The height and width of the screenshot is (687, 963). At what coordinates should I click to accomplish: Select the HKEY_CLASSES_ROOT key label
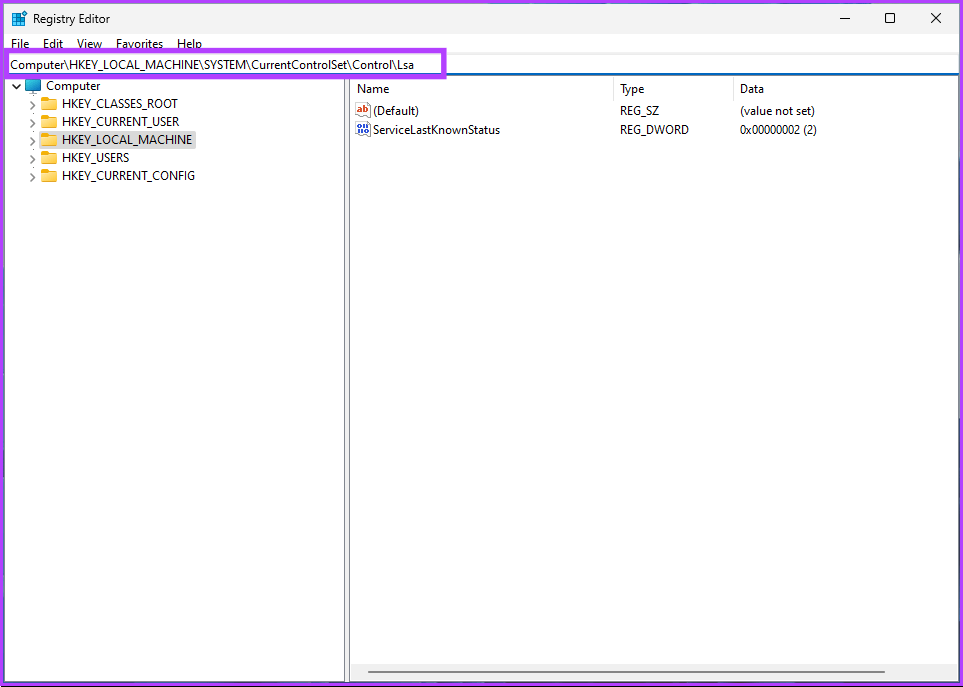pyautogui.click(x=120, y=104)
